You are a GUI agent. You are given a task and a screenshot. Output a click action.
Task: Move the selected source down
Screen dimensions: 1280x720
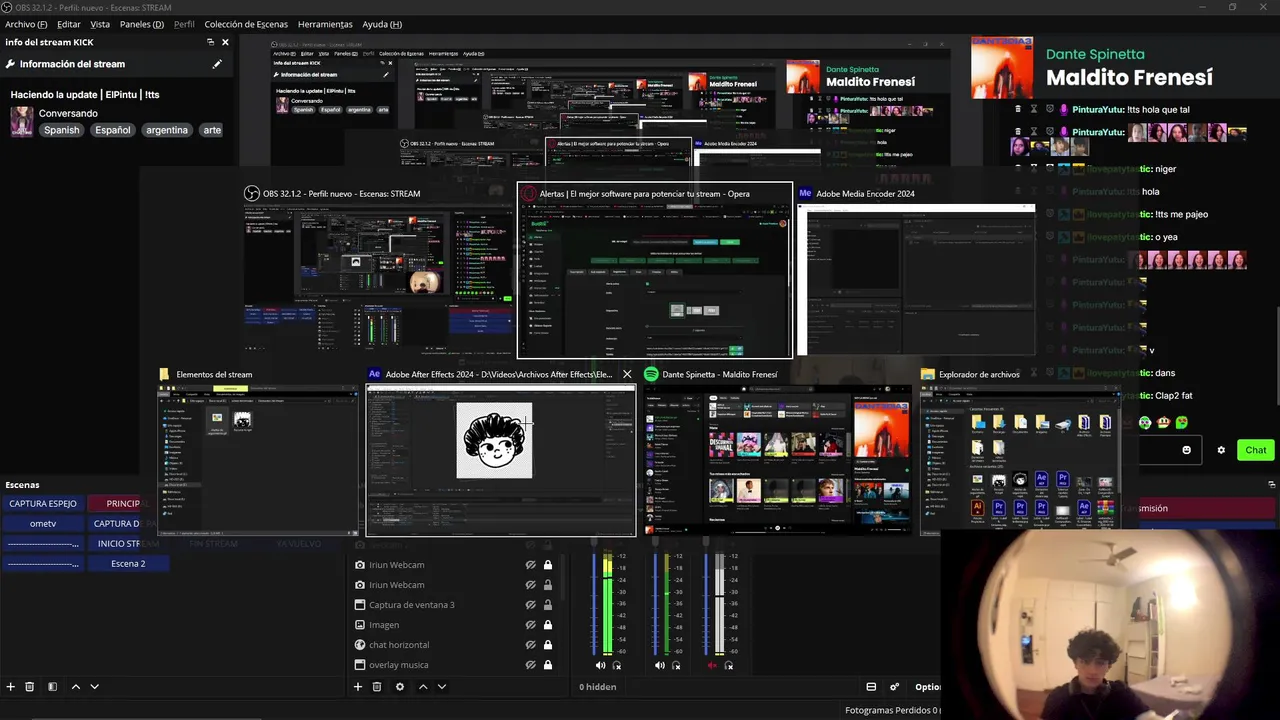coord(442,687)
